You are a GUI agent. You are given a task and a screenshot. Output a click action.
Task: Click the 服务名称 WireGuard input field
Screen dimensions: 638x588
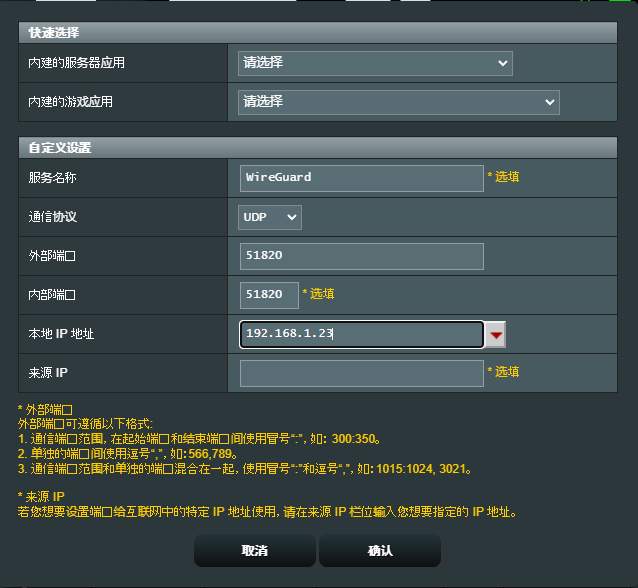362,178
